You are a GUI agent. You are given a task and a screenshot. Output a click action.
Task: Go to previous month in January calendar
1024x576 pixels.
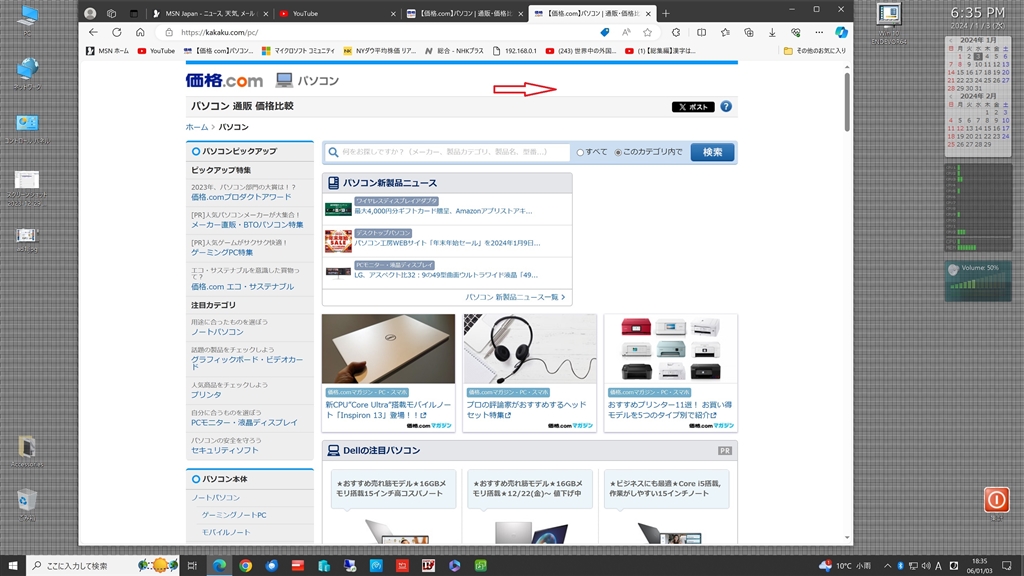(951, 40)
